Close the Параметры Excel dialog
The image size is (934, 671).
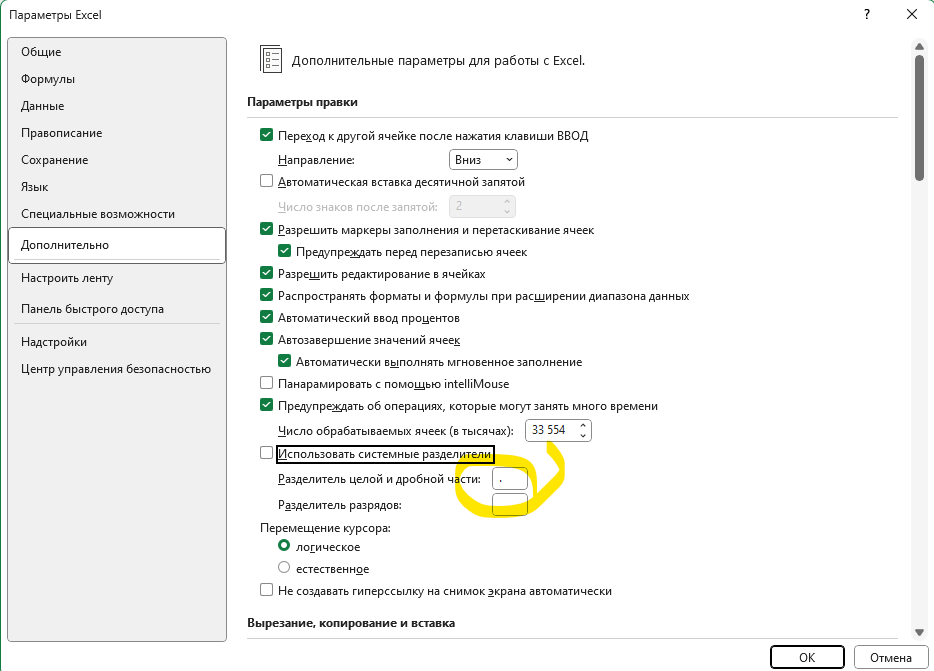coord(911,14)
